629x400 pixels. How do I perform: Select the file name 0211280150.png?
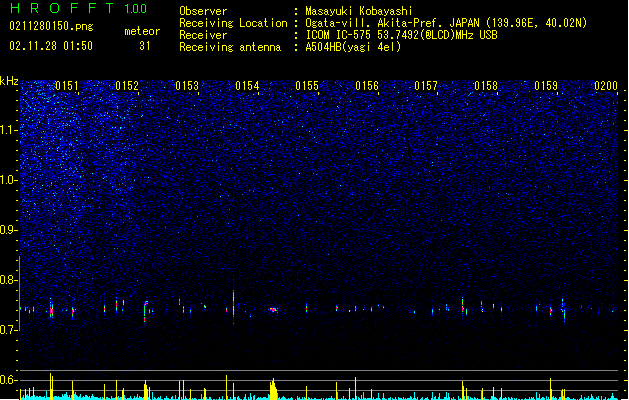(x=51, y=26)
